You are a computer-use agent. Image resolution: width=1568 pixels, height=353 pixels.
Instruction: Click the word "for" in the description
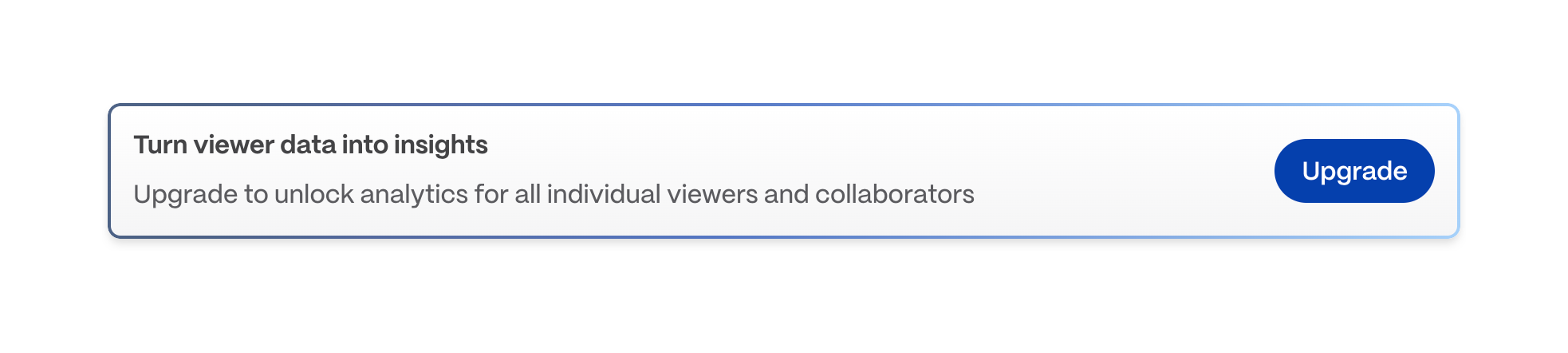tap(490, 194)
